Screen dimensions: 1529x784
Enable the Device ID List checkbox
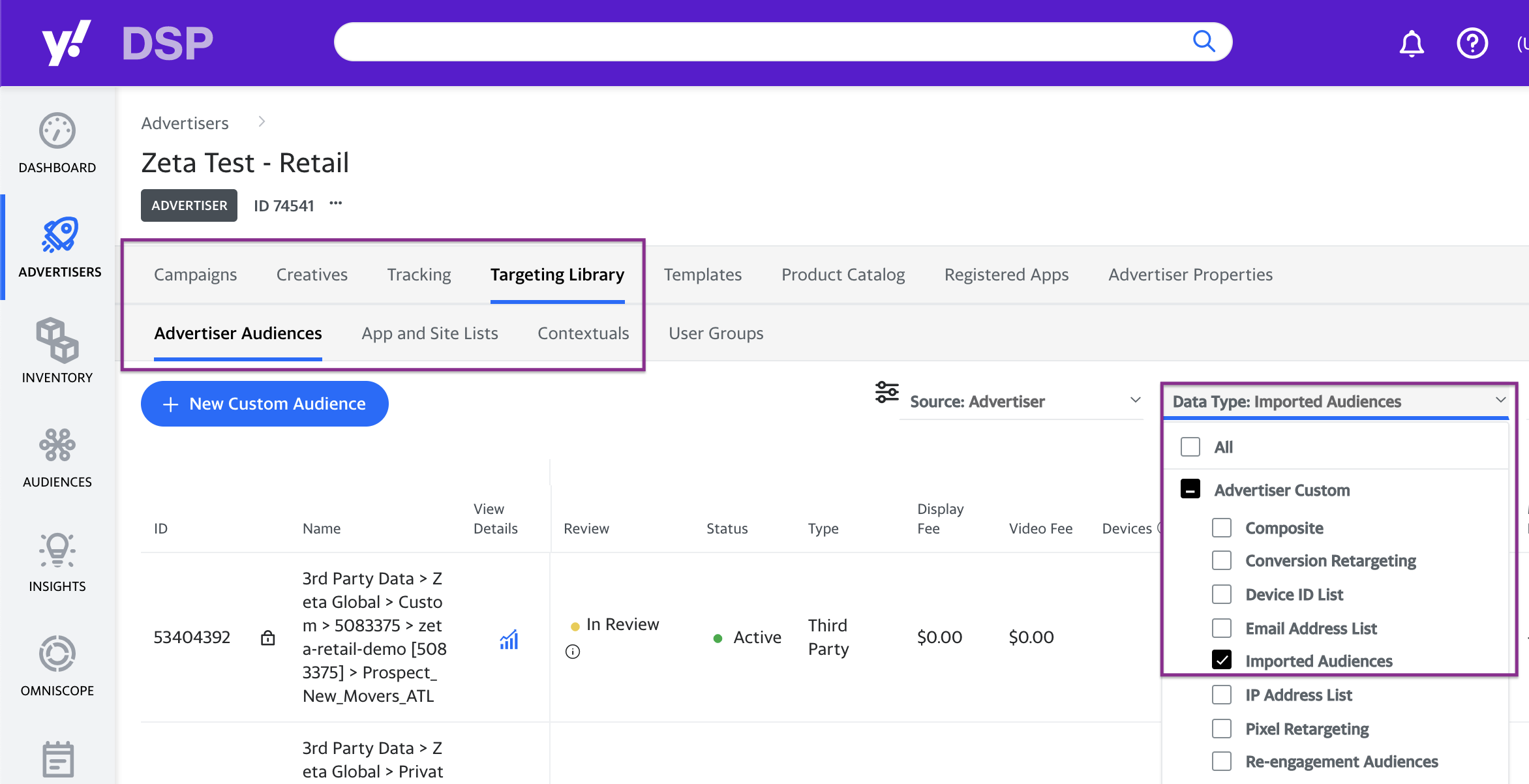click(1222, 594)
